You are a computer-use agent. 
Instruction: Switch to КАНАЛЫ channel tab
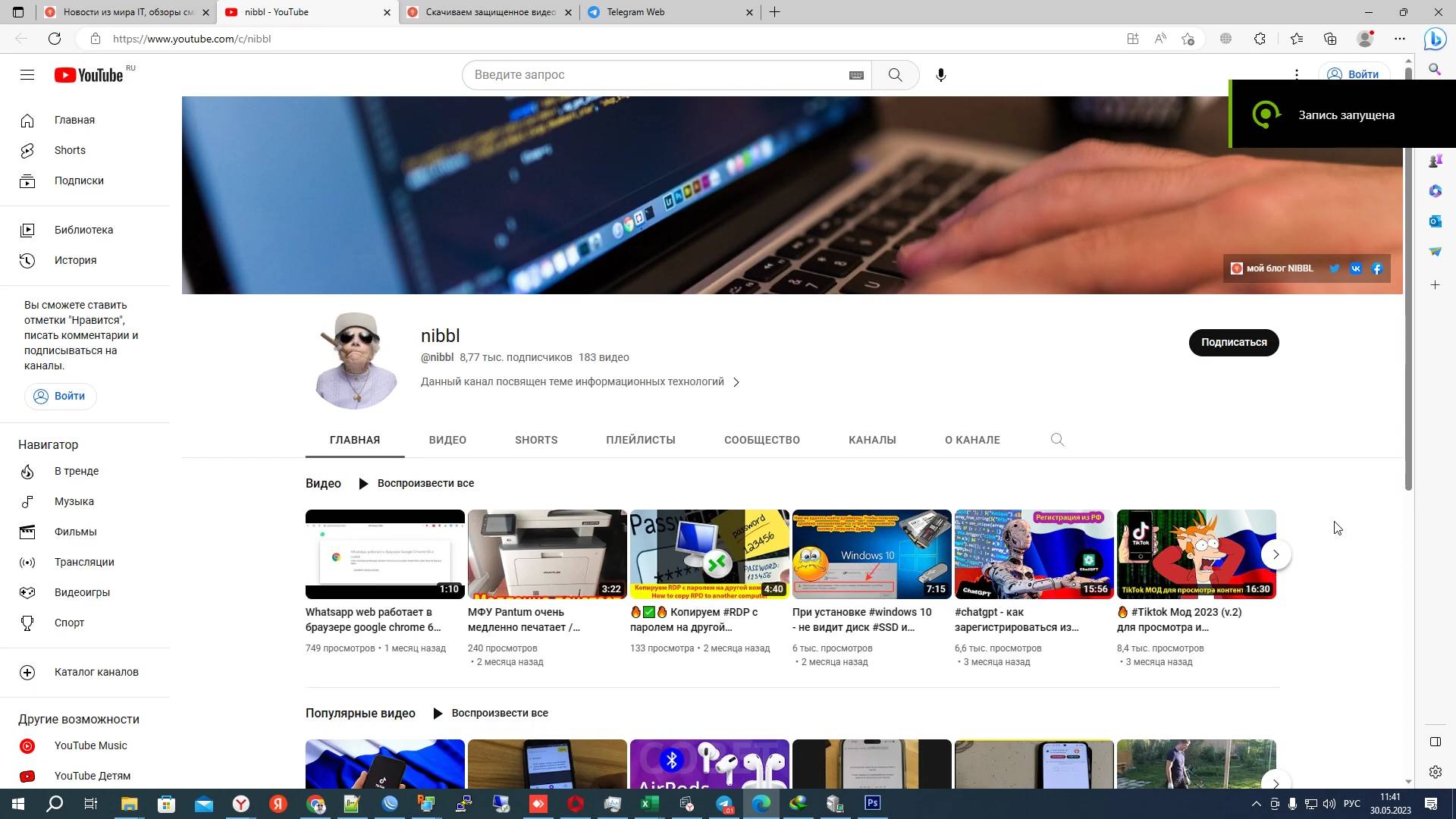[x=872, y=440]
